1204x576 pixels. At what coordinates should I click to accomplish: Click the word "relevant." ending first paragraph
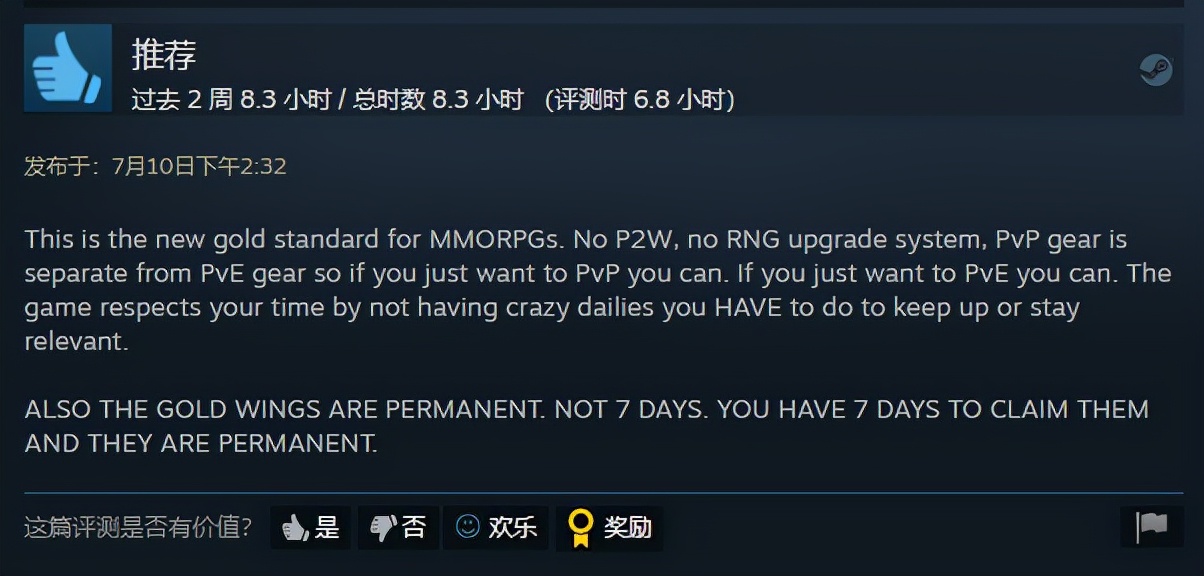75,341
